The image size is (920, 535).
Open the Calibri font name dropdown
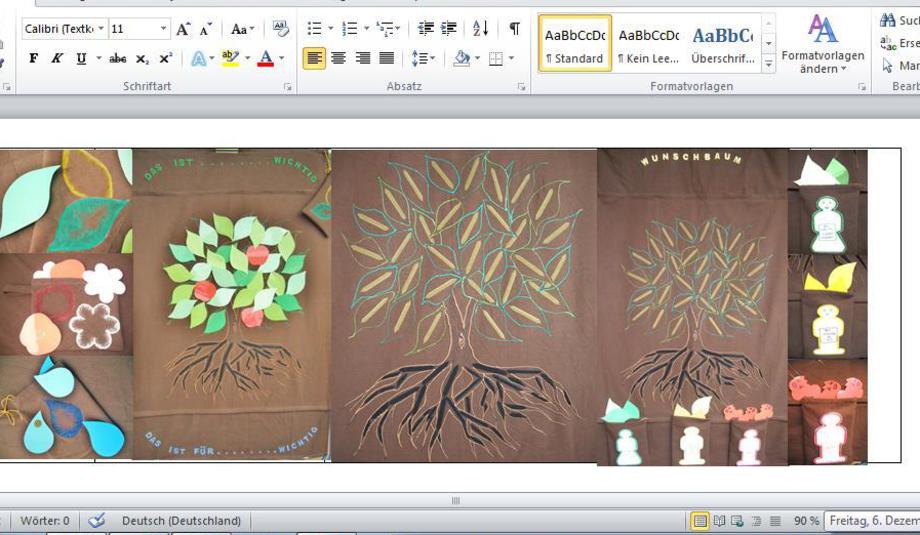[101, 29]
